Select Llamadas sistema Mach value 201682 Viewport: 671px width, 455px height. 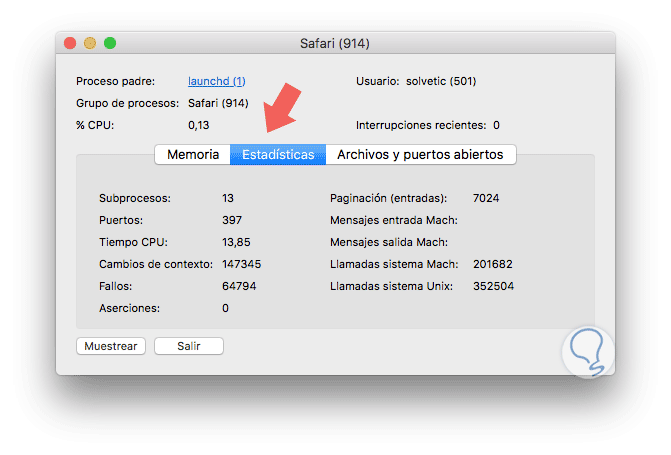[x=493, y=264]
